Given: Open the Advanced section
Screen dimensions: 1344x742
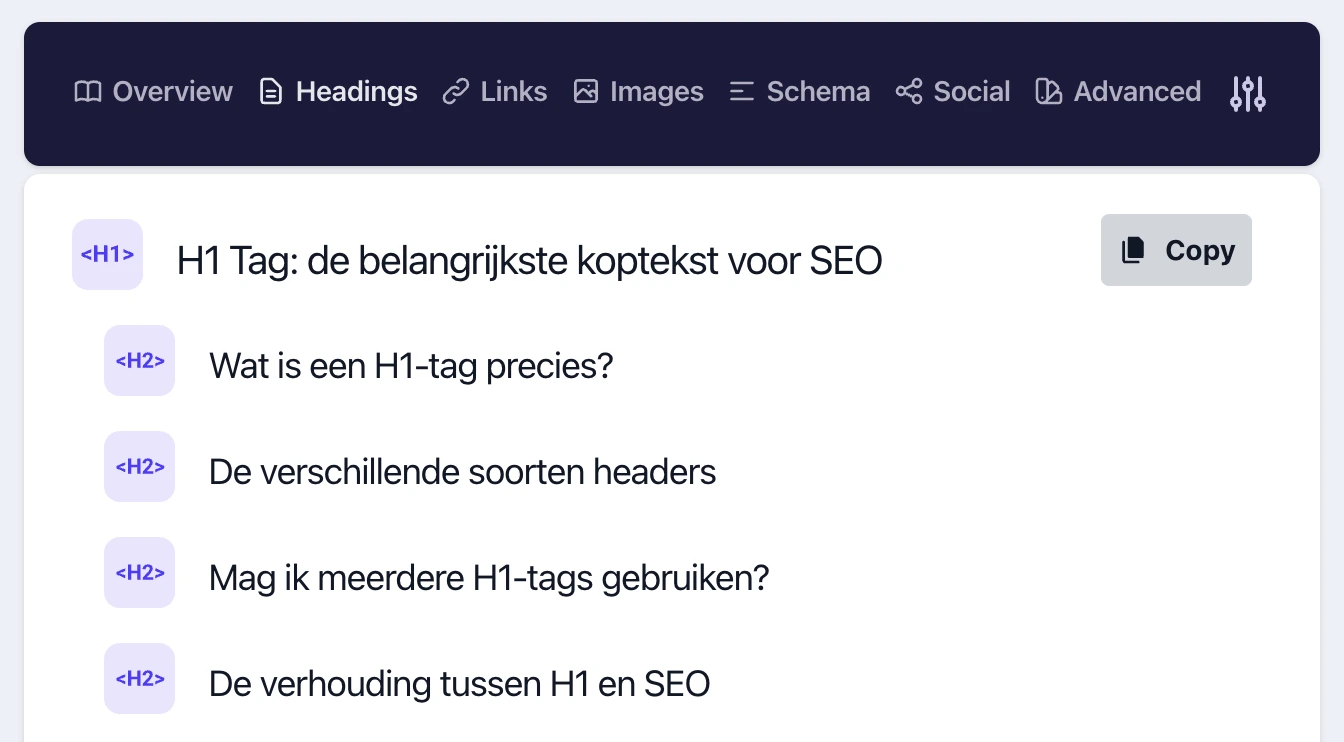Looking at the screenshot, I should [x=1136, y=91].
